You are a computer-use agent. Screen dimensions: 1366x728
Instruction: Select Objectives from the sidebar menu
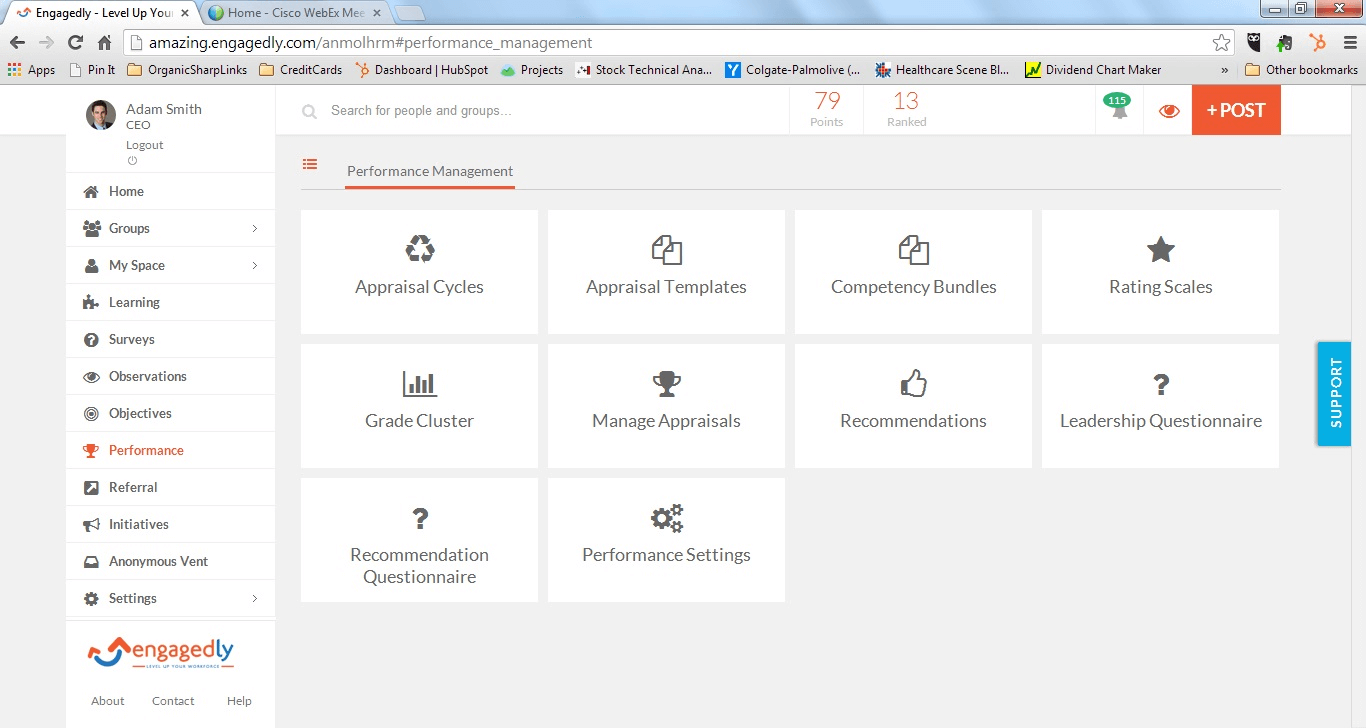click(x=140, y=413)
